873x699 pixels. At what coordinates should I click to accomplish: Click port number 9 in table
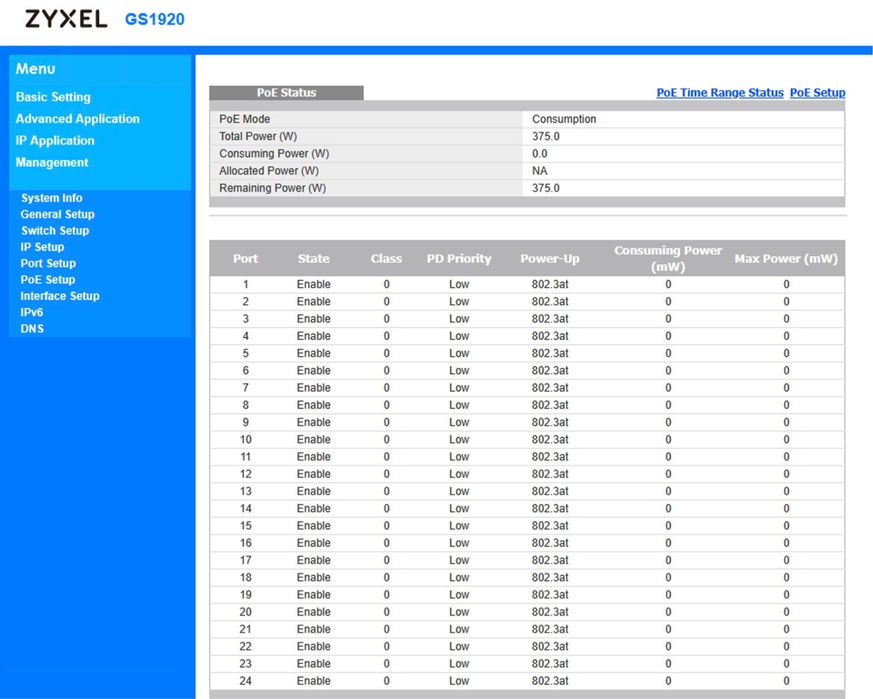[x=246, y=422]
